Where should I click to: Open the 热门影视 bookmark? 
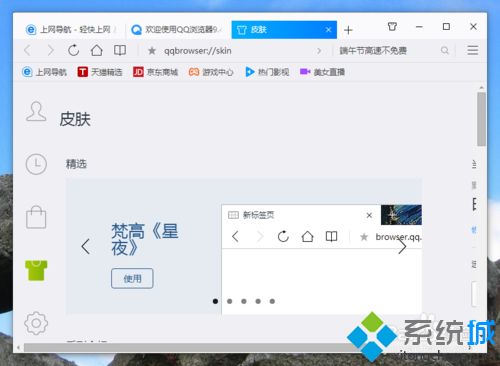click(x=267, y=72)
